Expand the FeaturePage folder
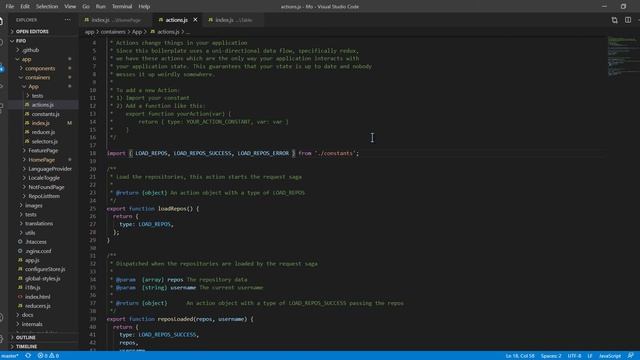The image size is (640, 360). (43, 151)
